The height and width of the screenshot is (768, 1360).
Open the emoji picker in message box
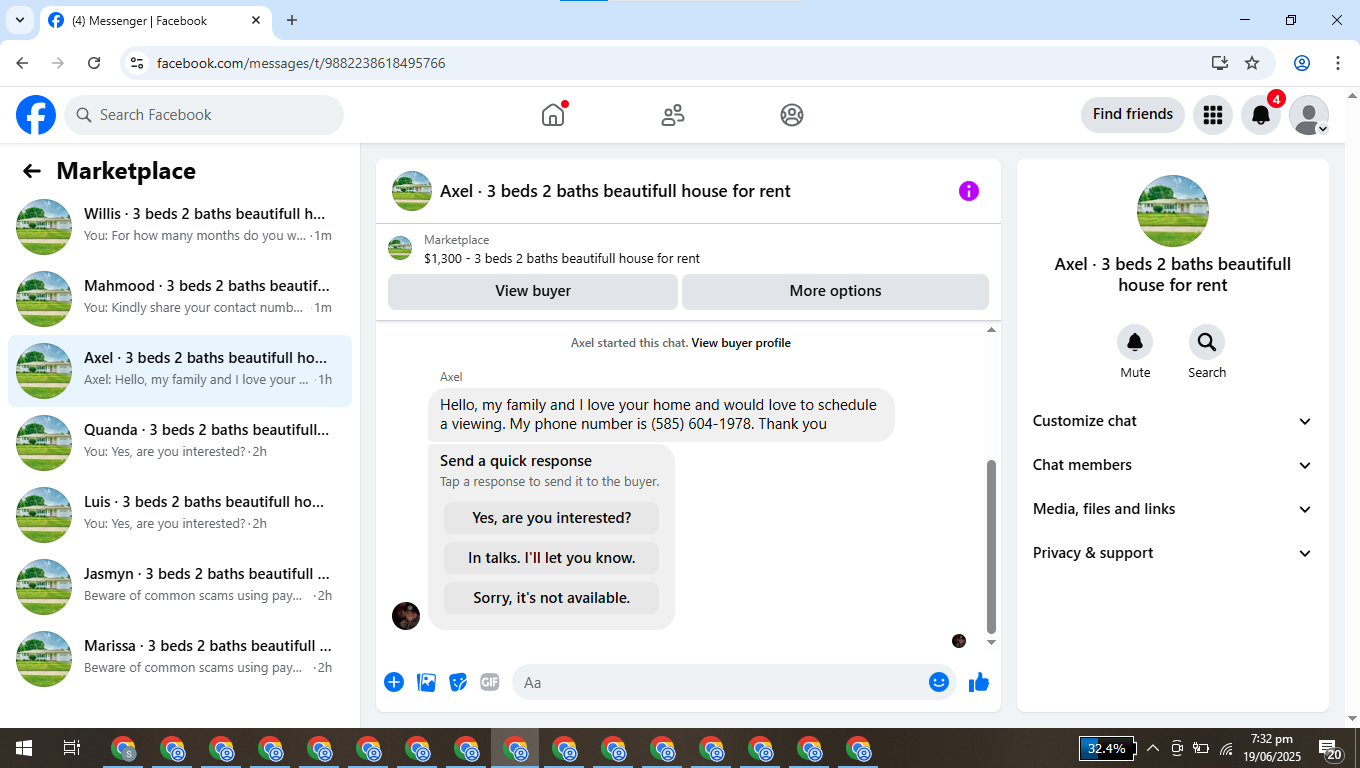939,682
